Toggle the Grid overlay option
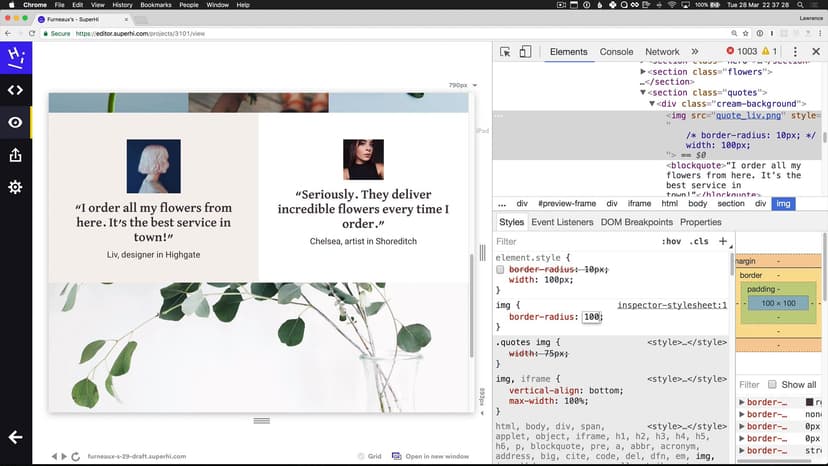Image resolution: width=828 pixels, height=466 pixels. pos(369,457)
